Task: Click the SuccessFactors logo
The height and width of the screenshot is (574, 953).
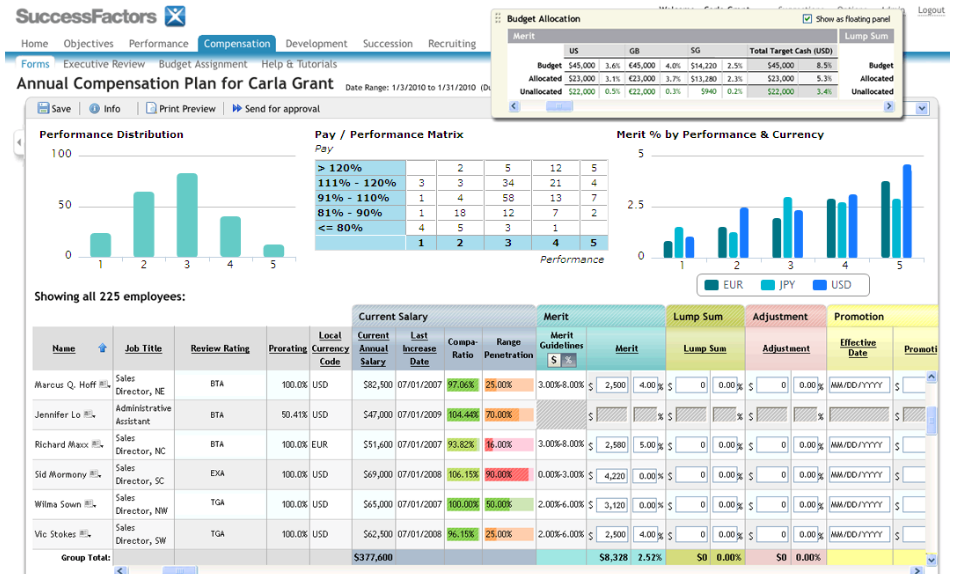Action: click(x=101, y=16)
